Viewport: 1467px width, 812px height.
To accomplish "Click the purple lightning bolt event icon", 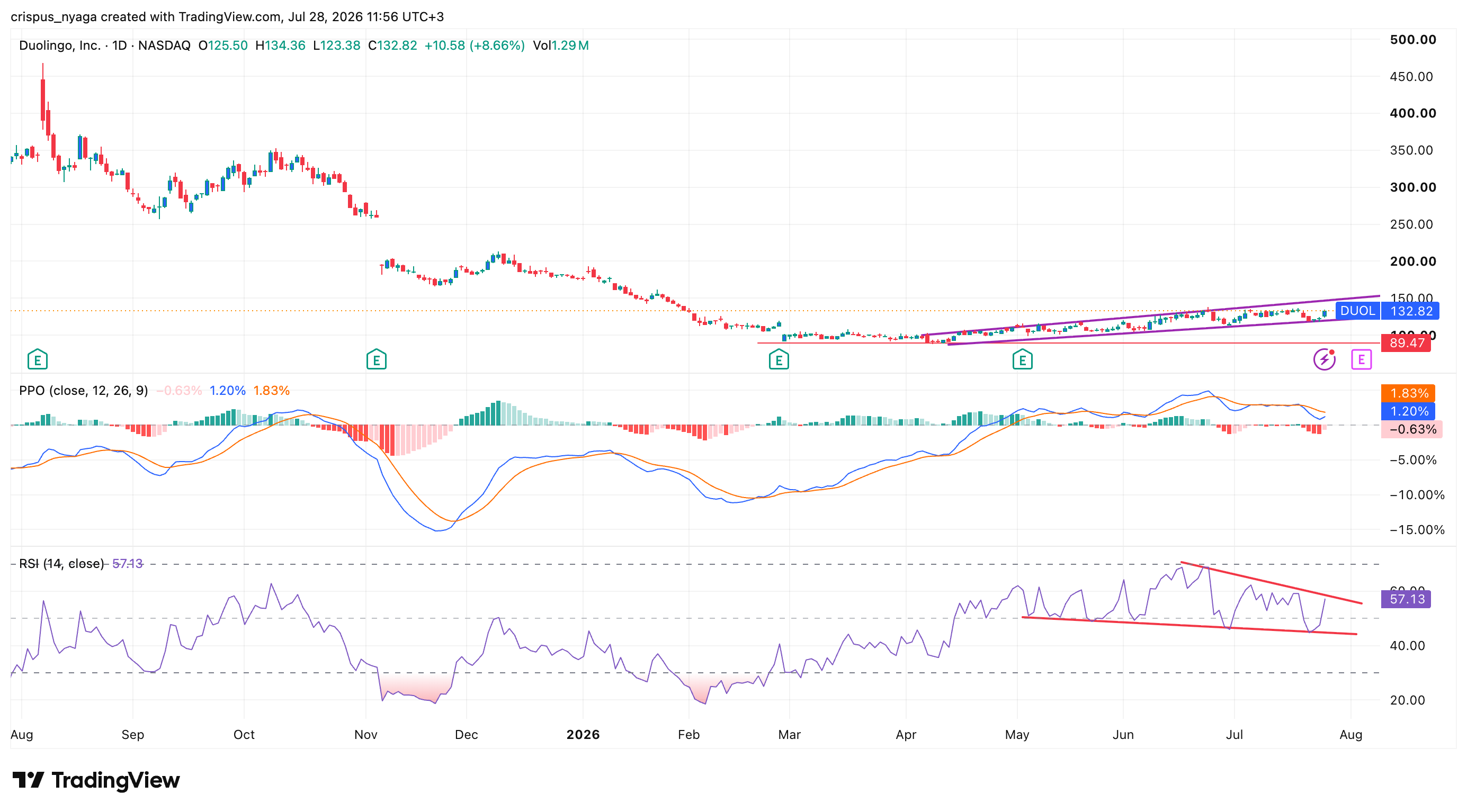I will [1325, 359].
